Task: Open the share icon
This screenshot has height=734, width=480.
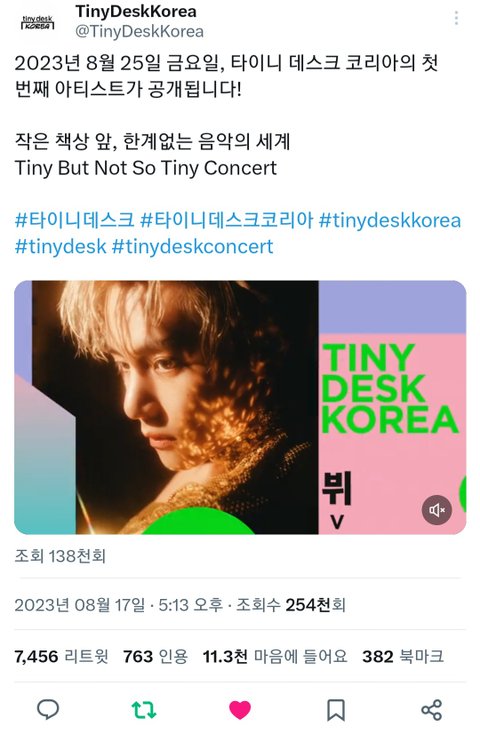Action: (431, 710)
